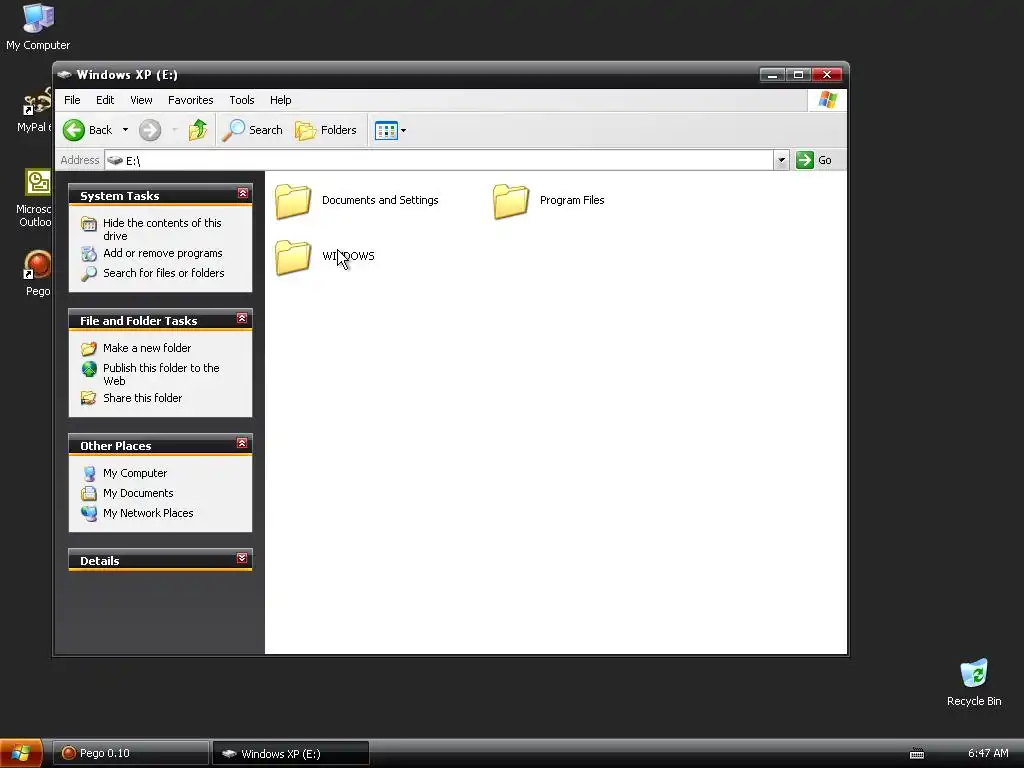1024x768 pixels.
Task: Select the Documents and Settings folder icon
Action: (x=293, y=200)
